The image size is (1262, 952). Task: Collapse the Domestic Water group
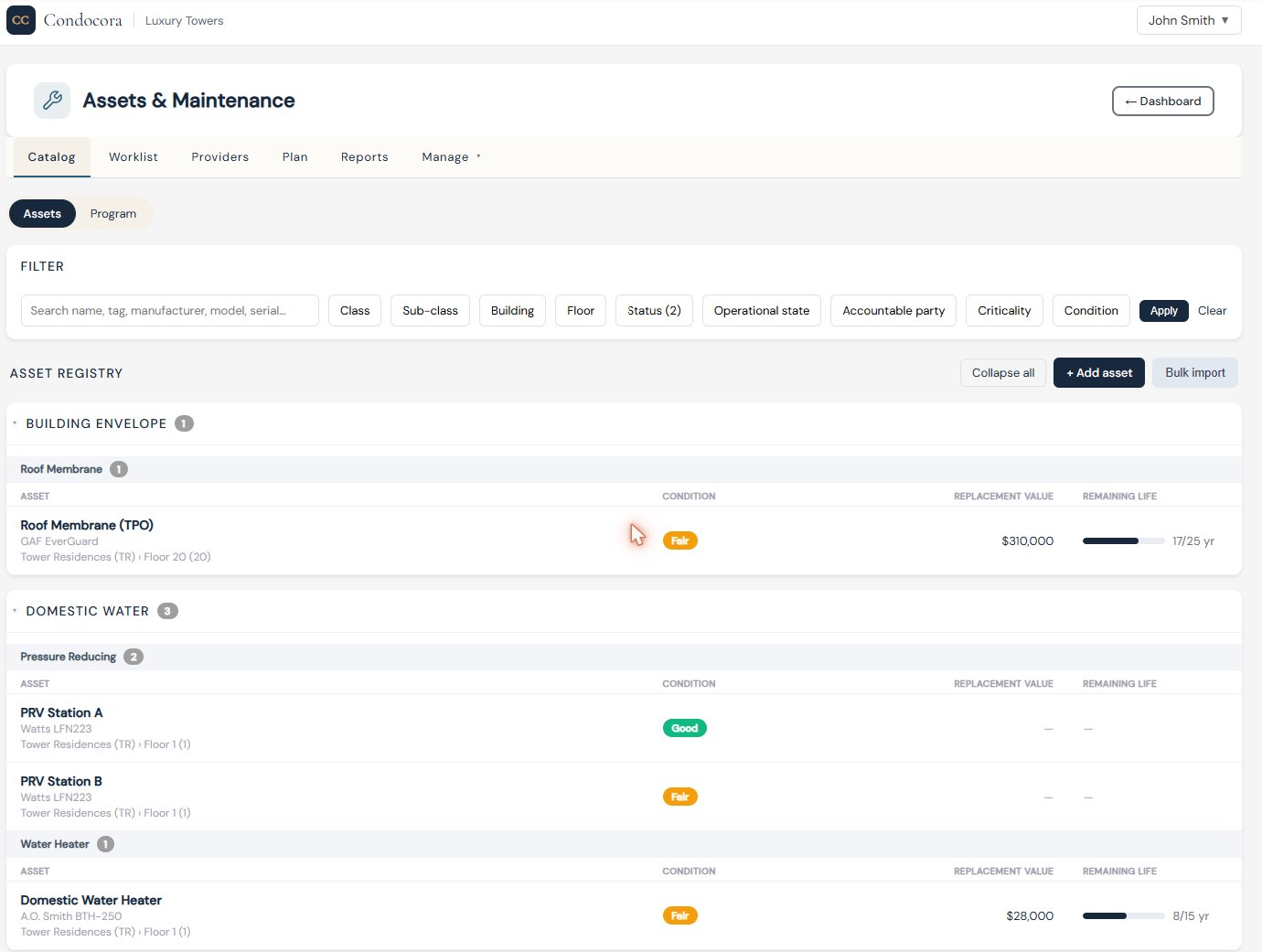click(x=15, y=611)
